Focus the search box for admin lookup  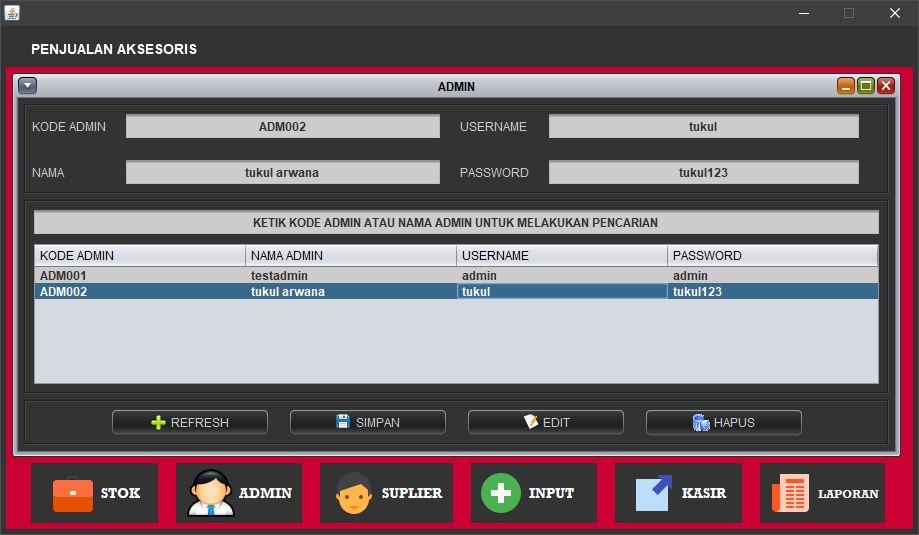point(456,222)
